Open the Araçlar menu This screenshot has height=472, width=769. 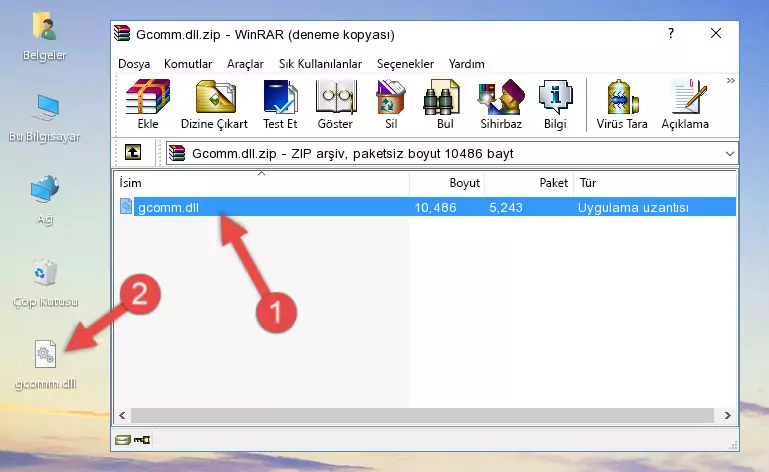coord(245,64)
